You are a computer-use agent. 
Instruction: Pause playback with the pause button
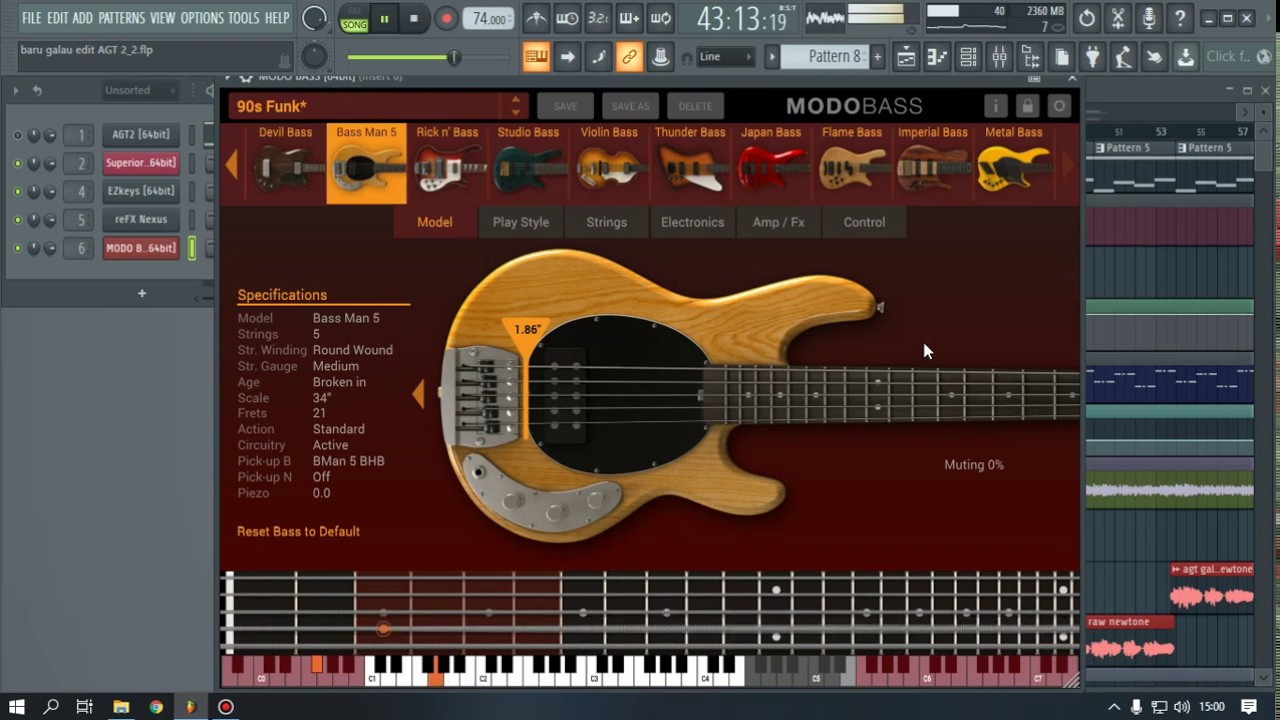[x=384, y=19]
